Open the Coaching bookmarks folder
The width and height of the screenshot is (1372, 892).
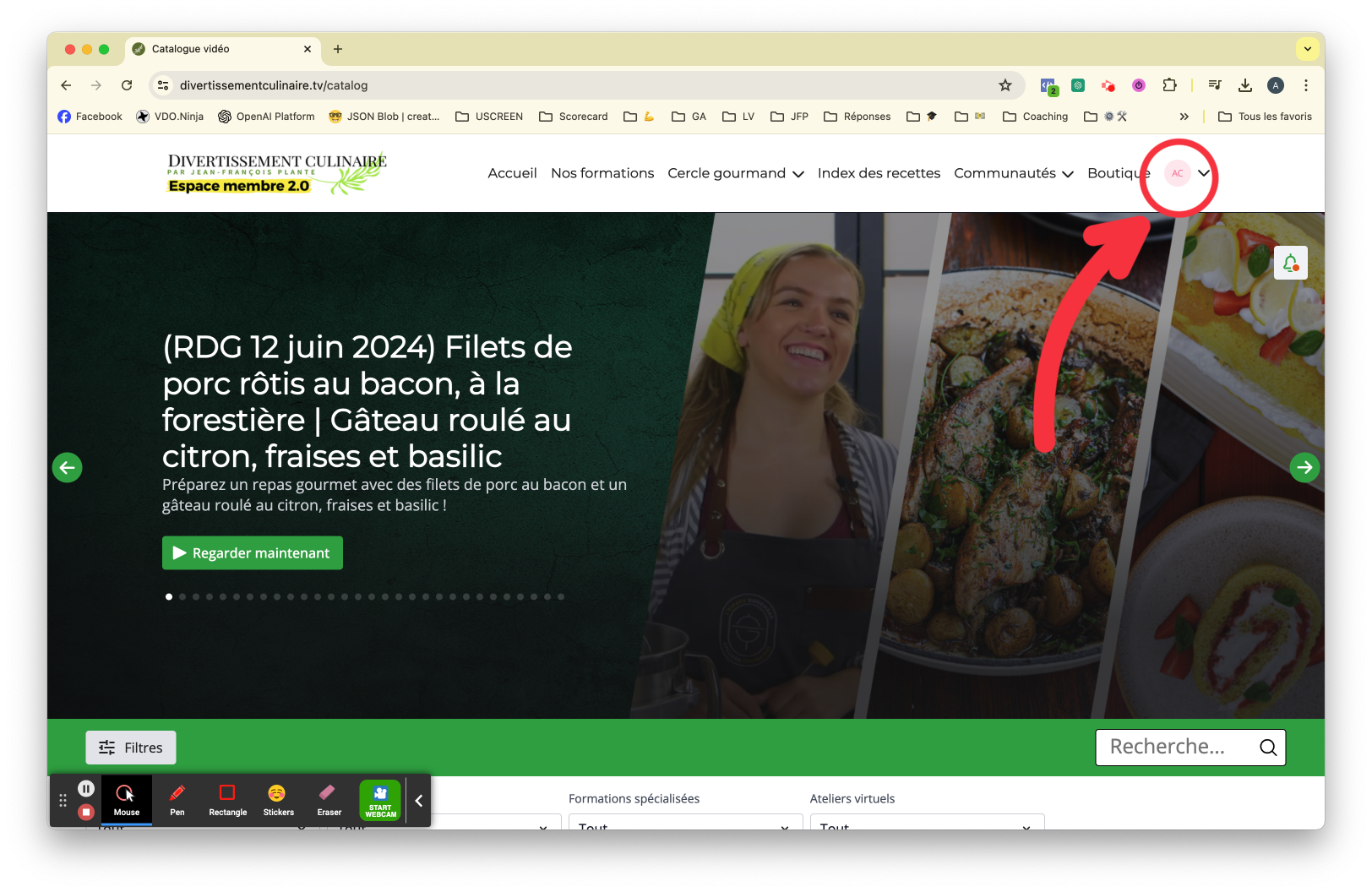point(1036,117)
